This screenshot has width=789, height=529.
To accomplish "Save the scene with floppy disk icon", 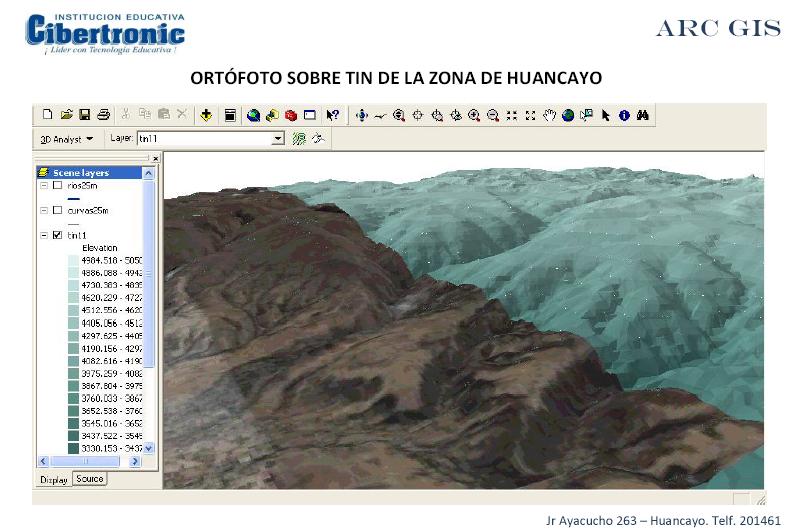I will click(85, 115).
